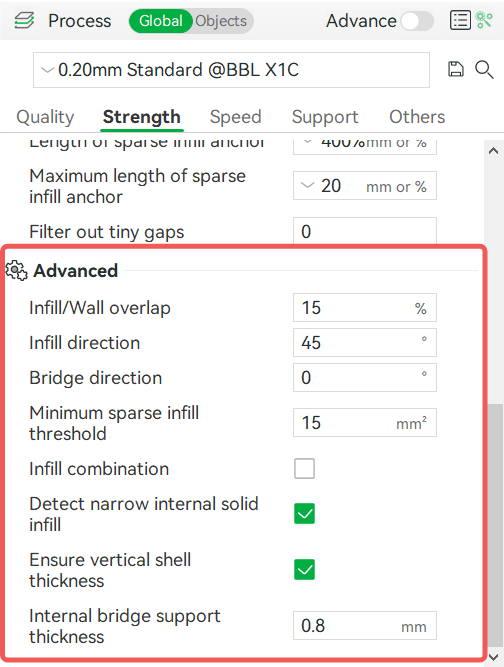The image size is (504, 667).
Task: Click the scrollbar down arrow
Action: click(x=493, y=656)
